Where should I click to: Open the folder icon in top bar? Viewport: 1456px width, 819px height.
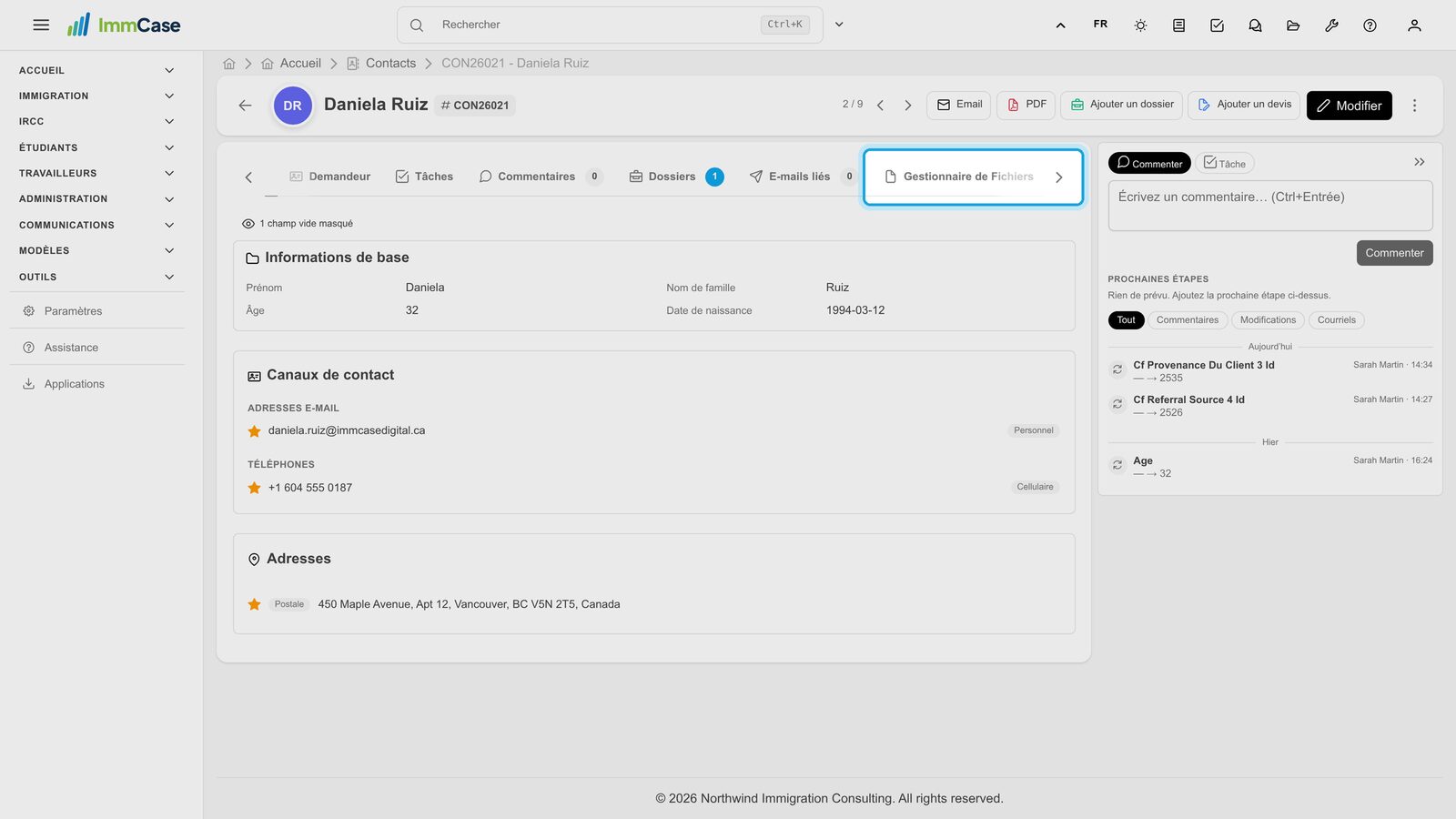[1293, 25]
